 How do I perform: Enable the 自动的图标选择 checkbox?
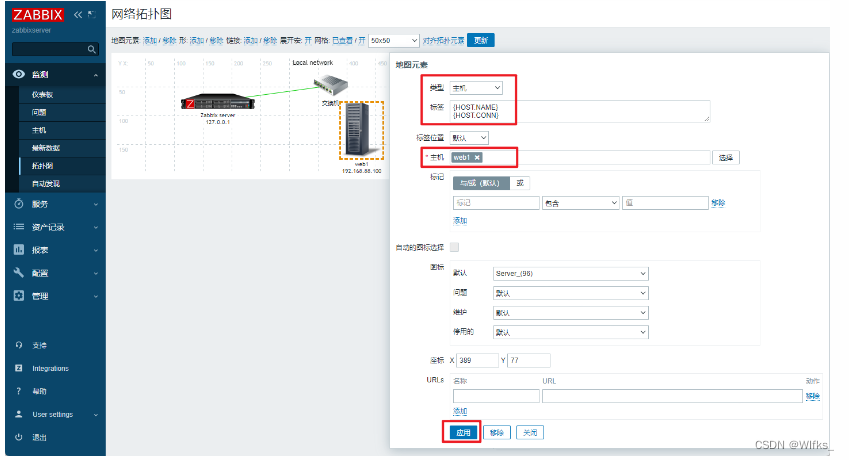pos(455,247)
